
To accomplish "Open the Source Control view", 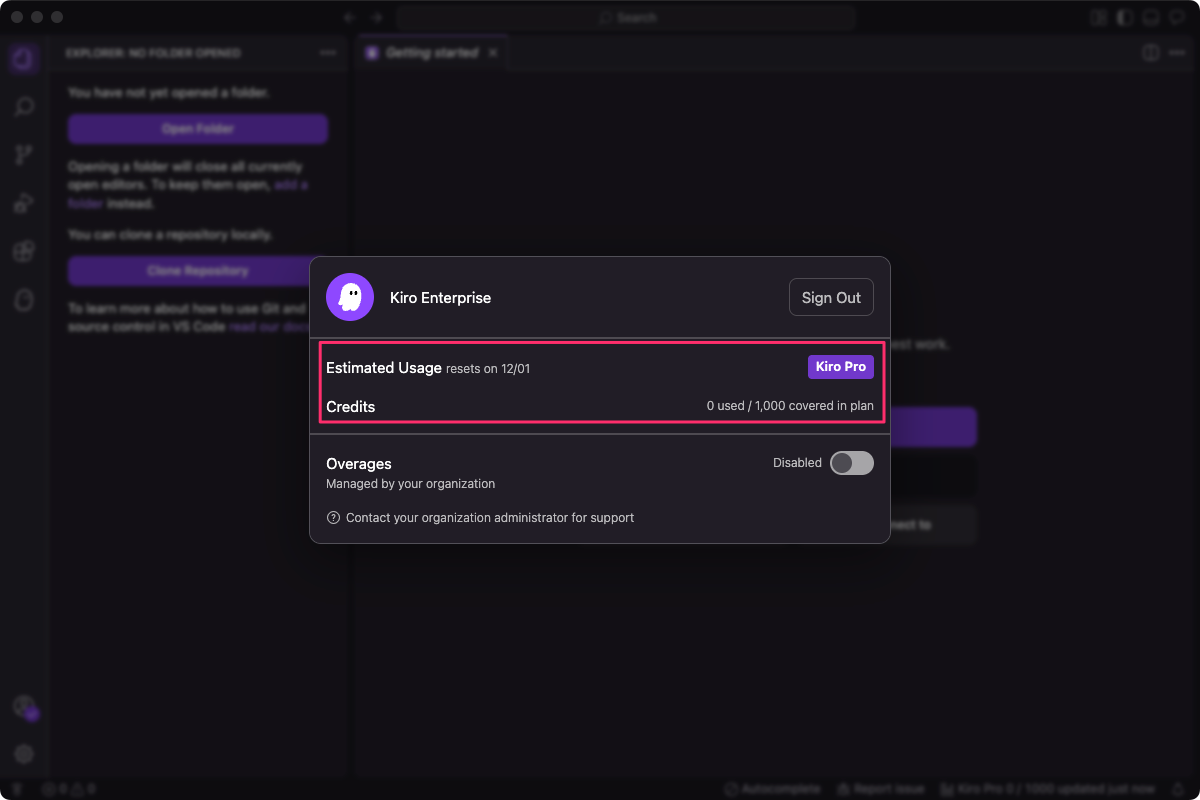I will pyautogui.click(x=24, y=155).
